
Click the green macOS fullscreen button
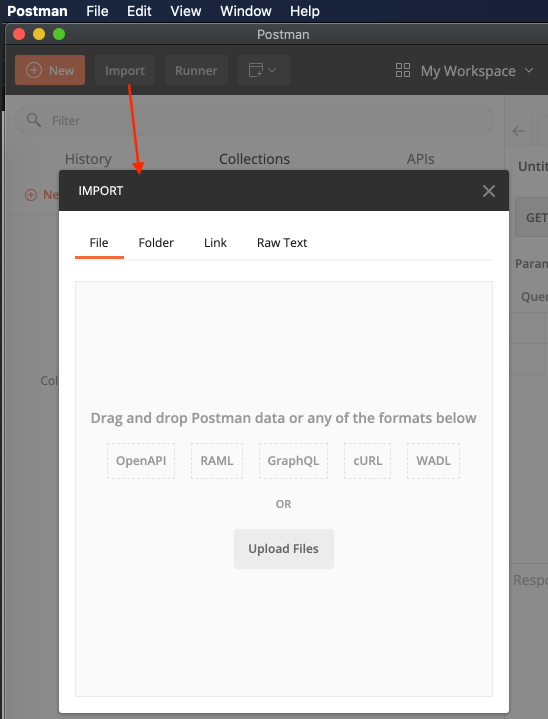[x=59, y=34]
